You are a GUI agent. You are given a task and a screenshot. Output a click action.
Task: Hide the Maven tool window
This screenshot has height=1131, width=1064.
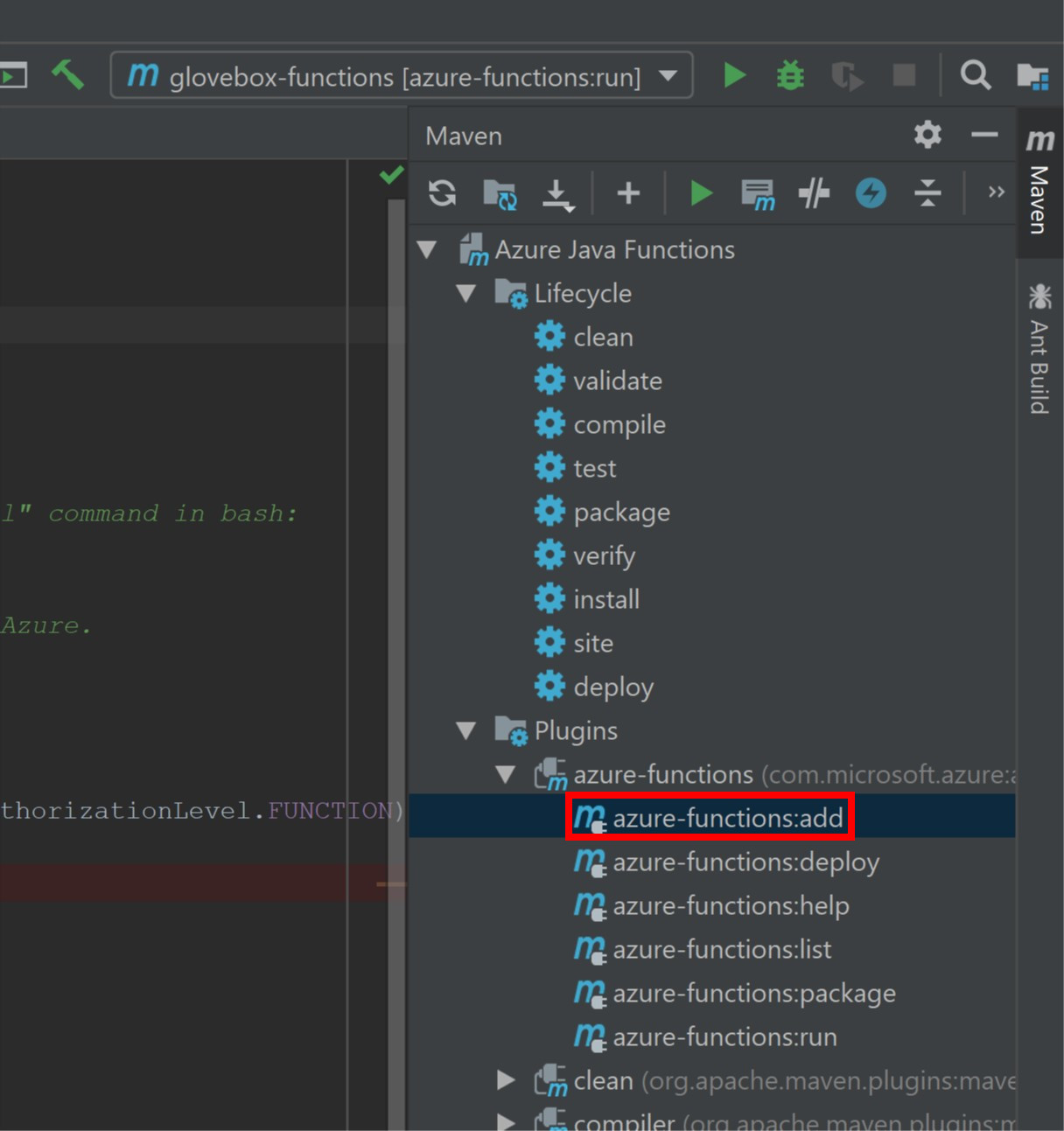984,135
